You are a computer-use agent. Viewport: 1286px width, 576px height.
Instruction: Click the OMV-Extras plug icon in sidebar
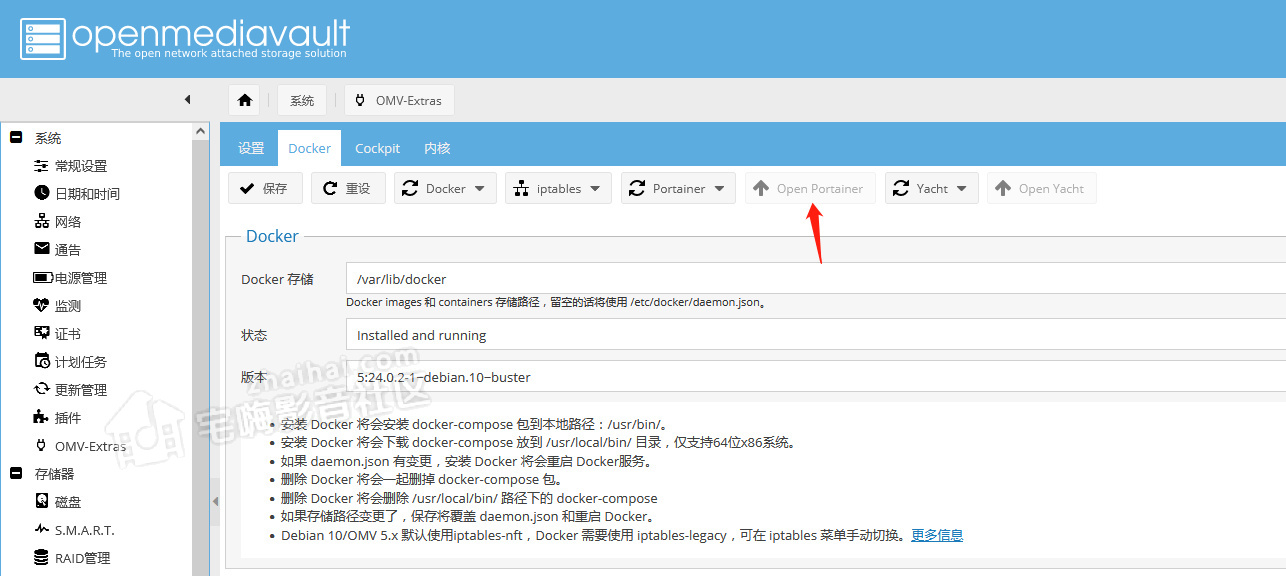(x=41, y=445)
